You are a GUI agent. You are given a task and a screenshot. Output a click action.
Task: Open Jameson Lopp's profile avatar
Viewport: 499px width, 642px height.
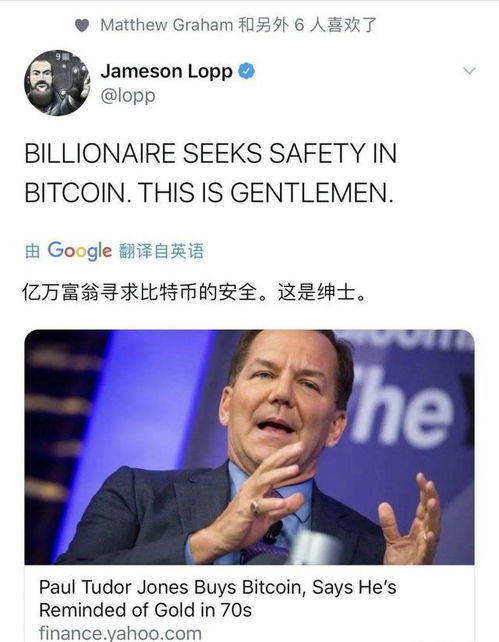point(57,83)
